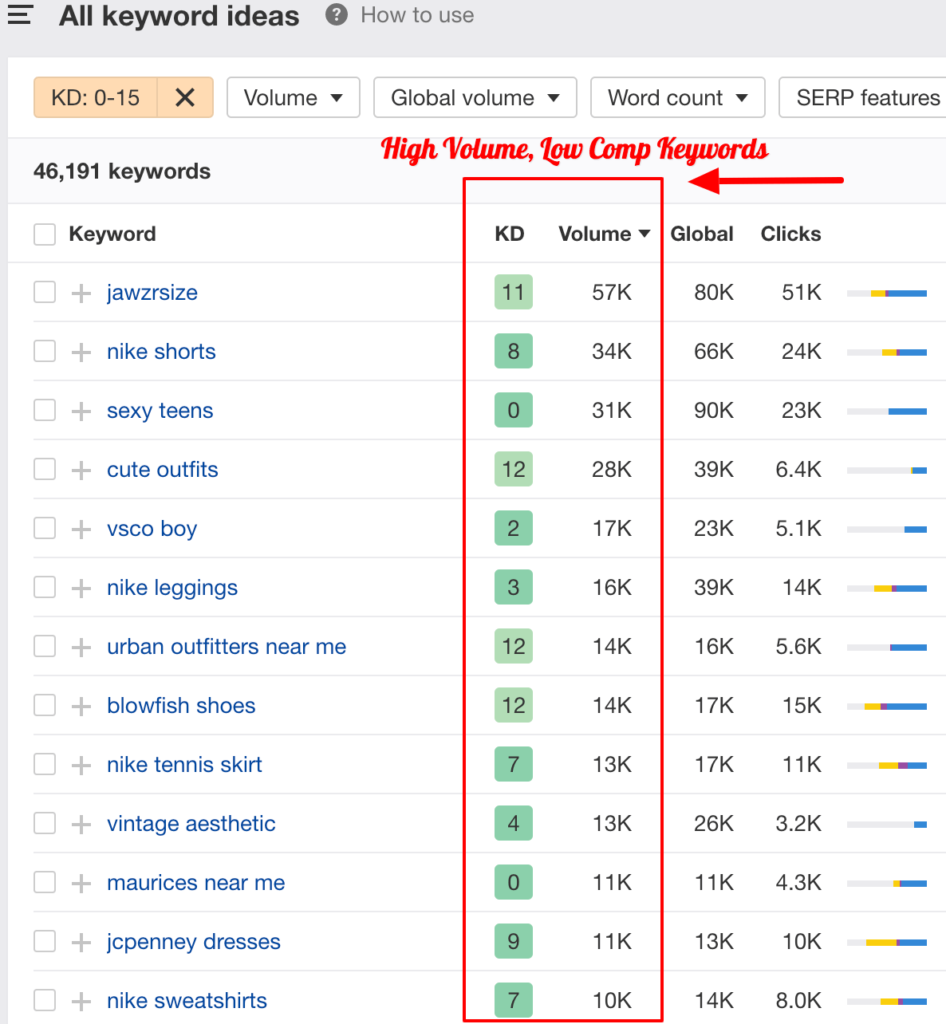
Task: Click the plus icon beside vintage aesthetic
Action: click(x=81, y=824)
